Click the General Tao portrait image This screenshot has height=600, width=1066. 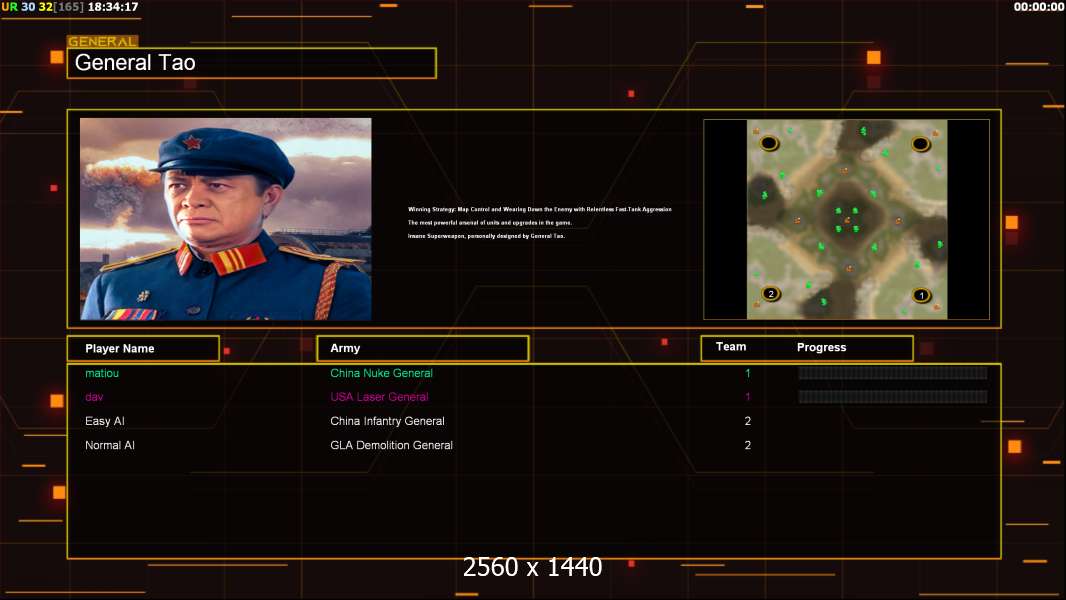226,219
